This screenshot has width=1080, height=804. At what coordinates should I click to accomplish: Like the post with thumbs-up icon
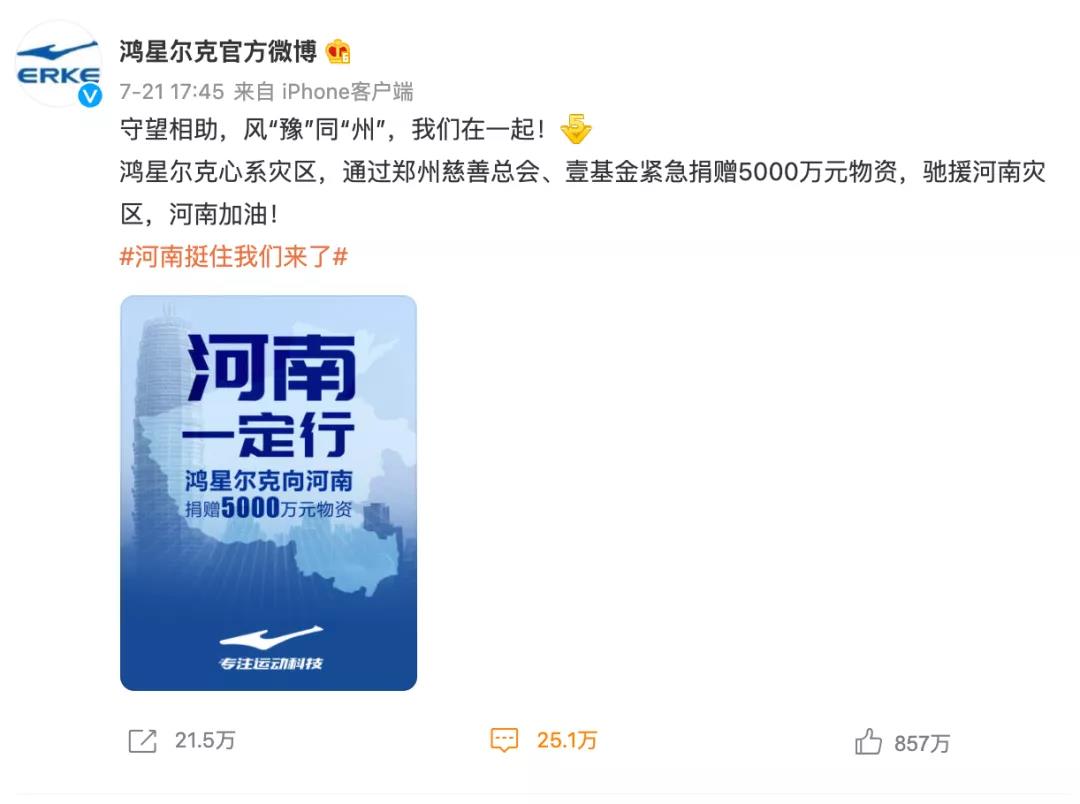click(x=868, y=742)
